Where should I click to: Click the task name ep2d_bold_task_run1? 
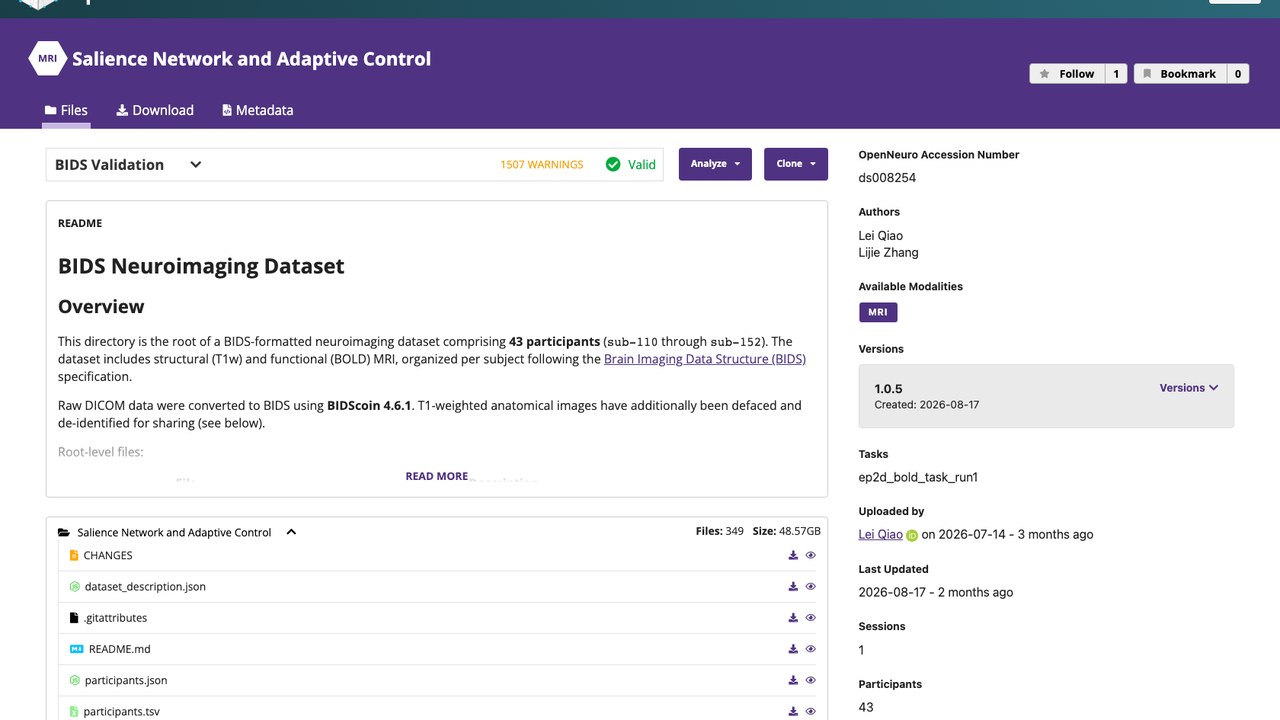tap(918, 477)
